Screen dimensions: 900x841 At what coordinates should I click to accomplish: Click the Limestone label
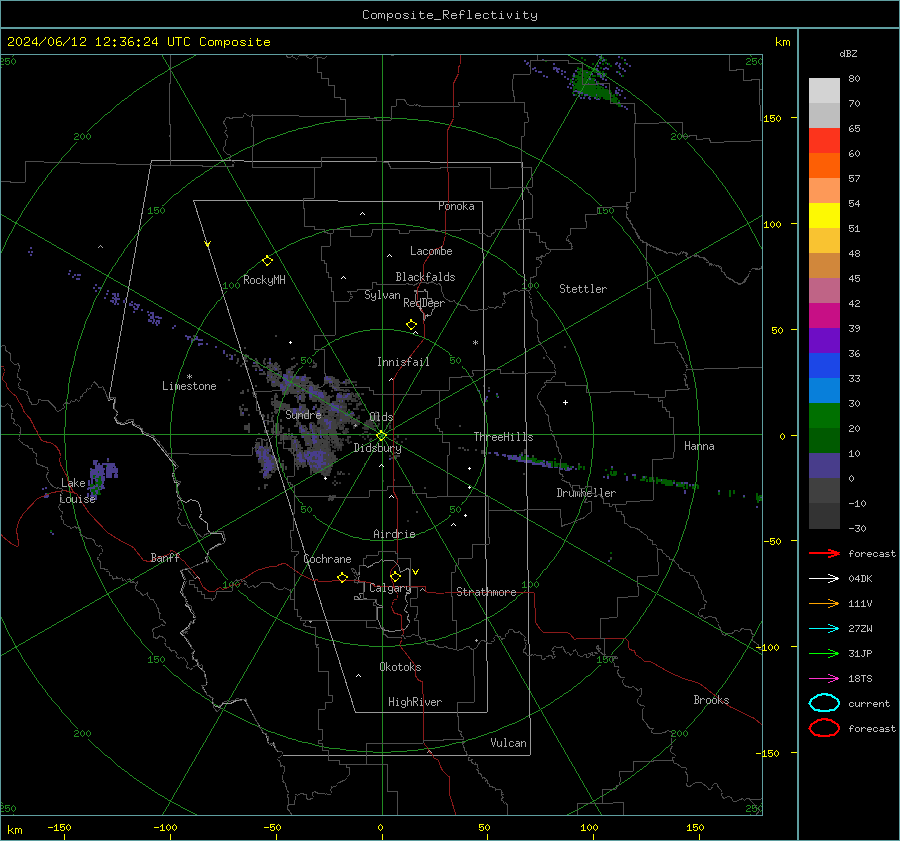pos(189,386)
